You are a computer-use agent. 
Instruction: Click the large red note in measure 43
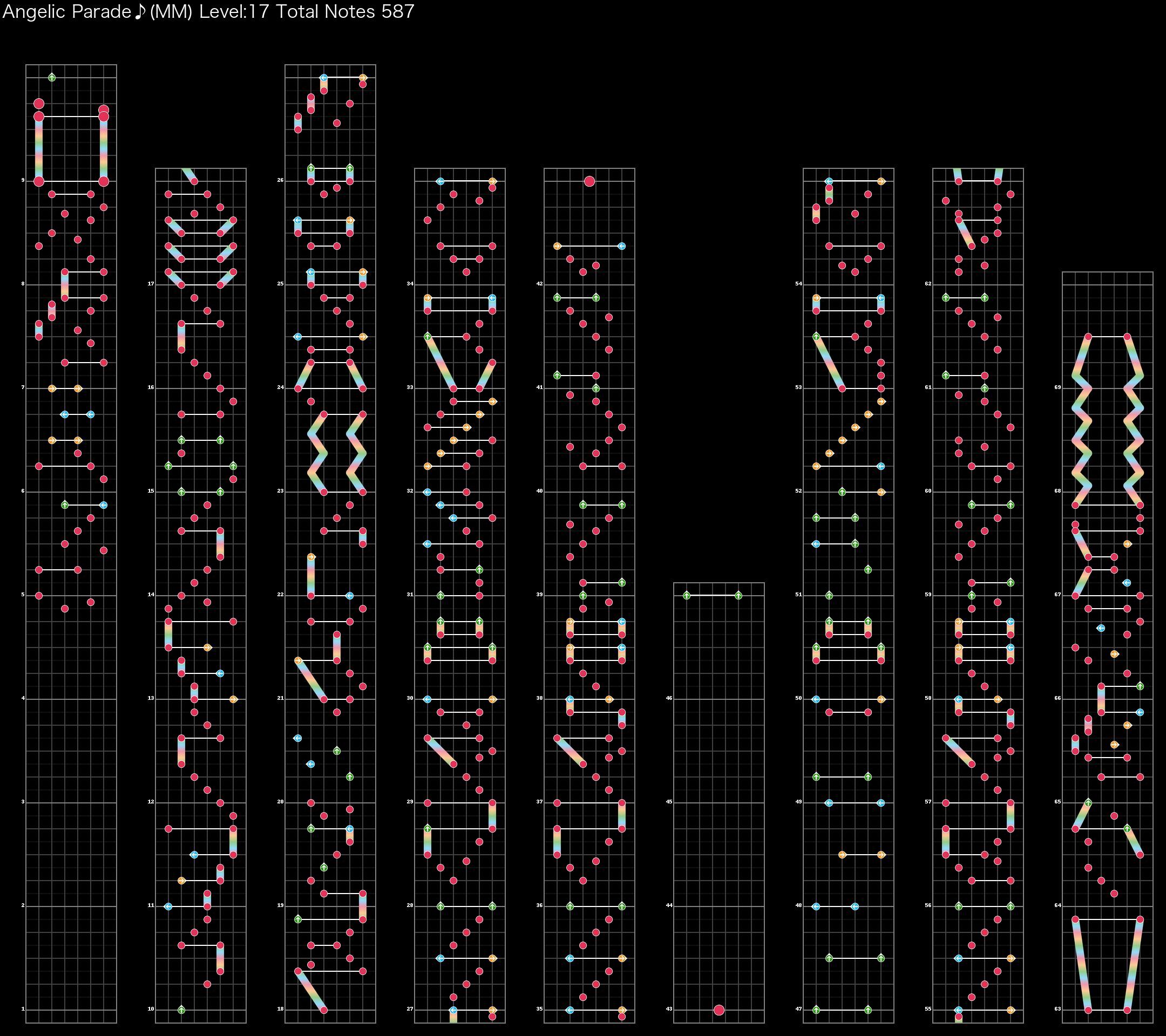tap(719, 1010)
